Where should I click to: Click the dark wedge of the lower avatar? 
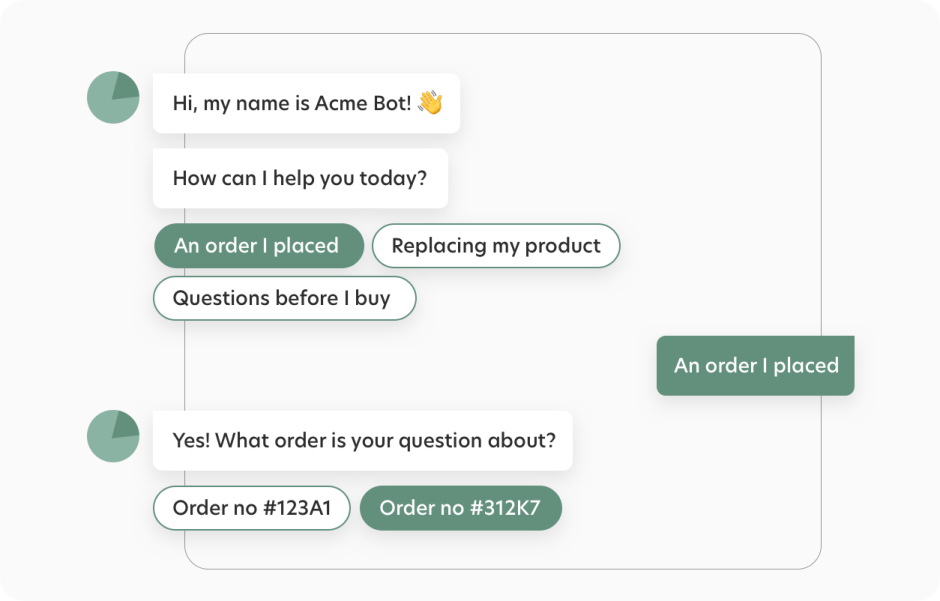pyautogui.click(x=124, y=425)
